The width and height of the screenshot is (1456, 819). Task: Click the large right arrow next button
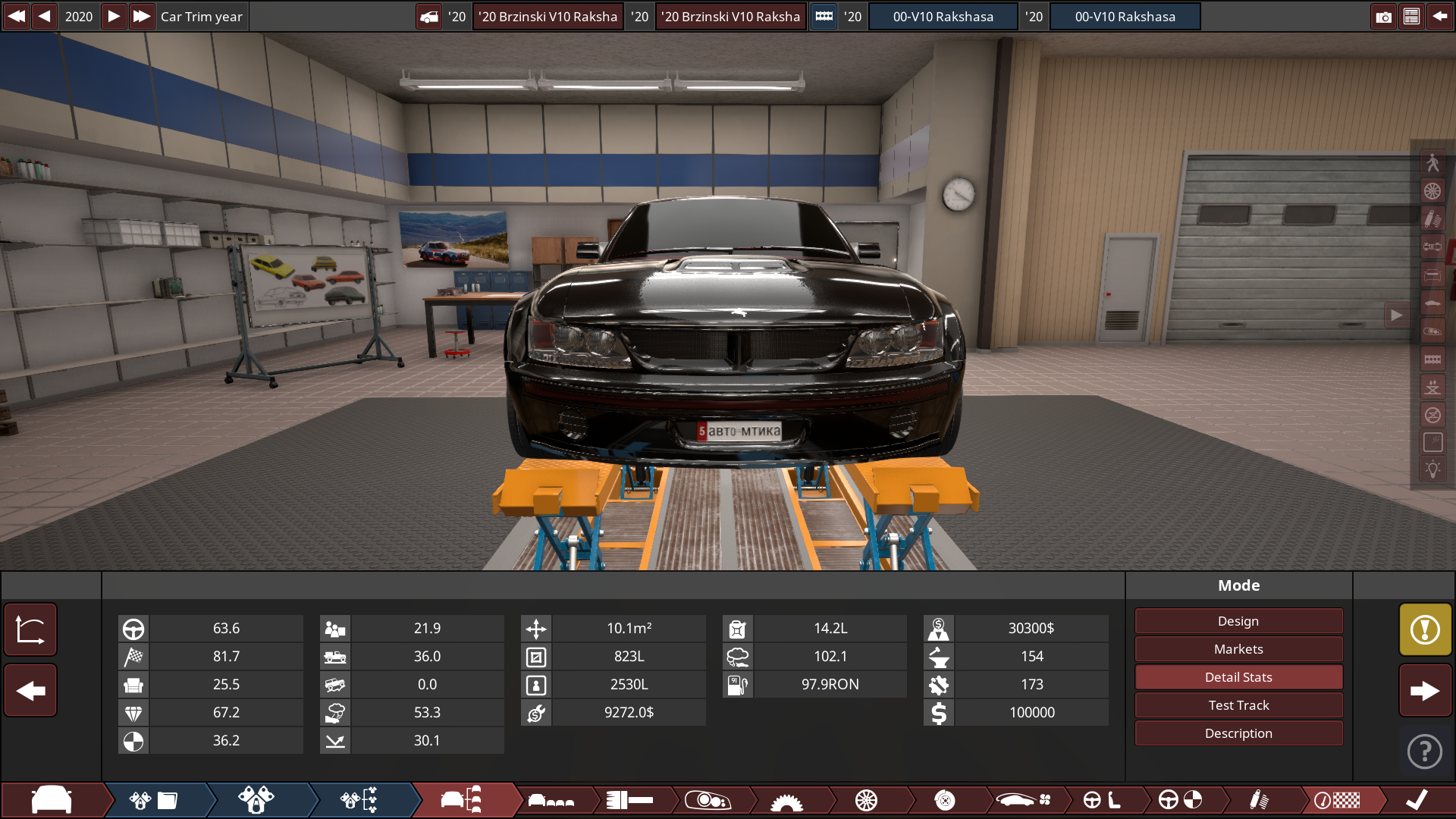tap(1425, 691)
